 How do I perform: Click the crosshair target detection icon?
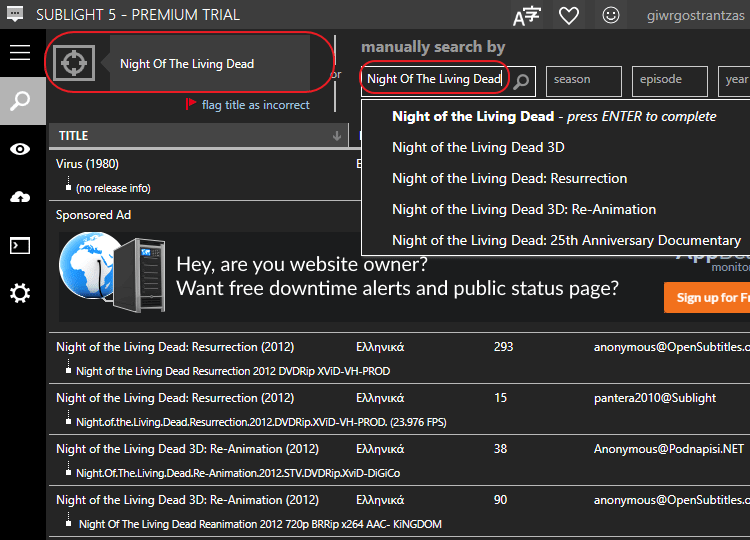coord(74,63)
